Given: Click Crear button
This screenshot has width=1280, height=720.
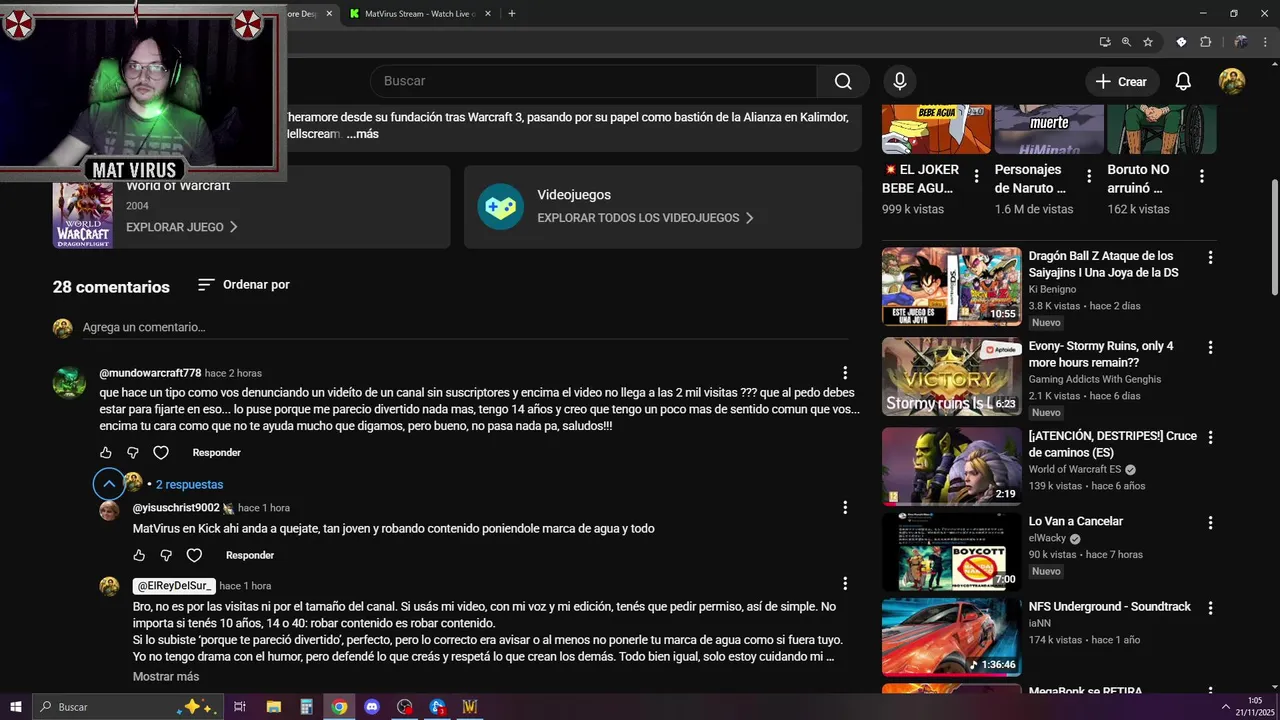Looking at the screenshot, I should coord(1121,82).
